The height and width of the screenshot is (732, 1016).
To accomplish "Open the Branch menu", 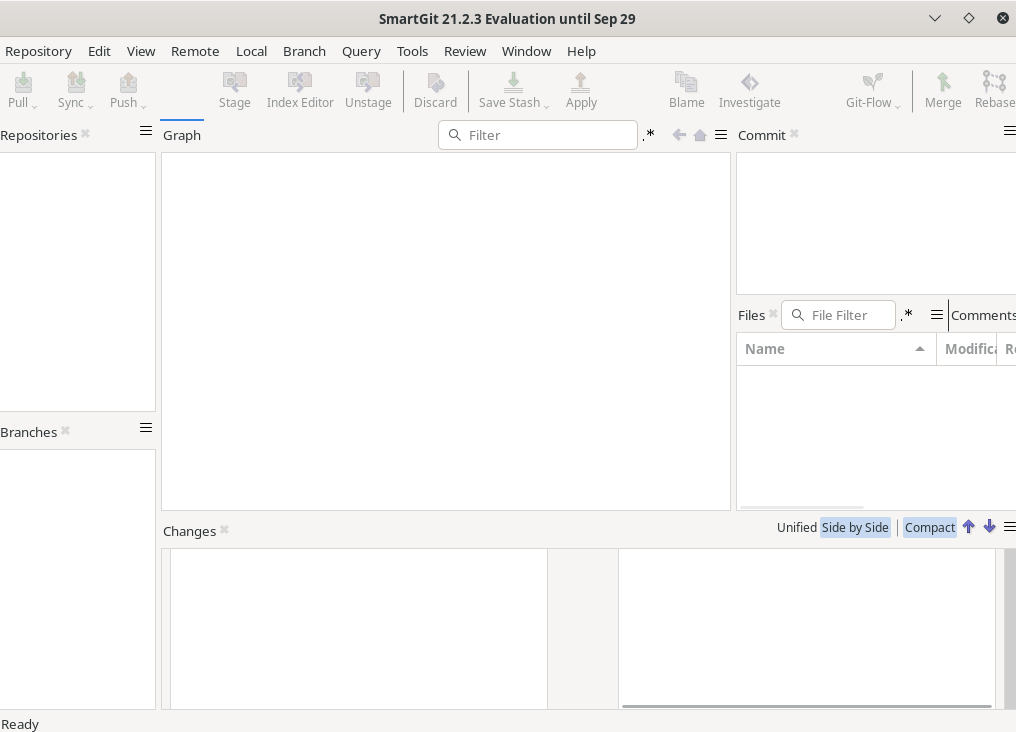I will click(305, 51).
